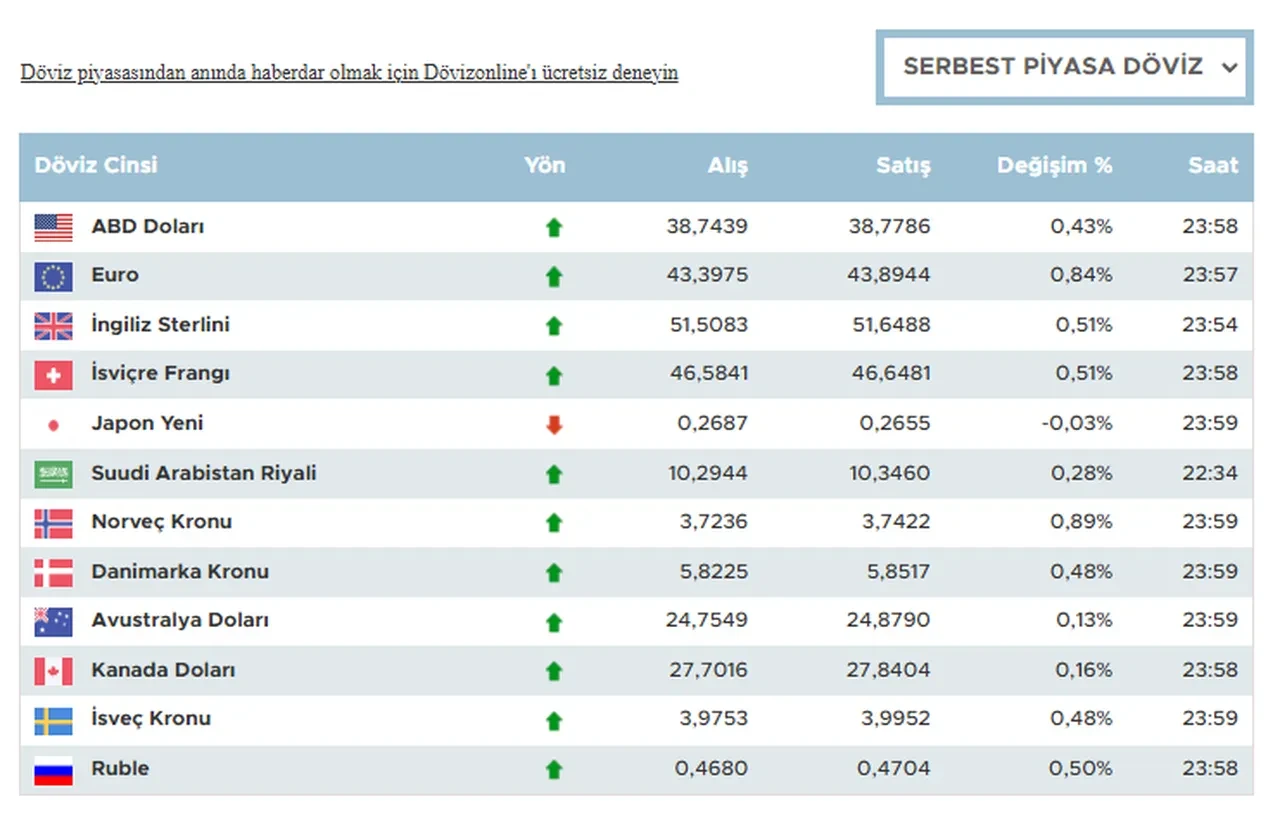
Task: Click the Euro satış value 43,8944
Action: pos(889,275)
